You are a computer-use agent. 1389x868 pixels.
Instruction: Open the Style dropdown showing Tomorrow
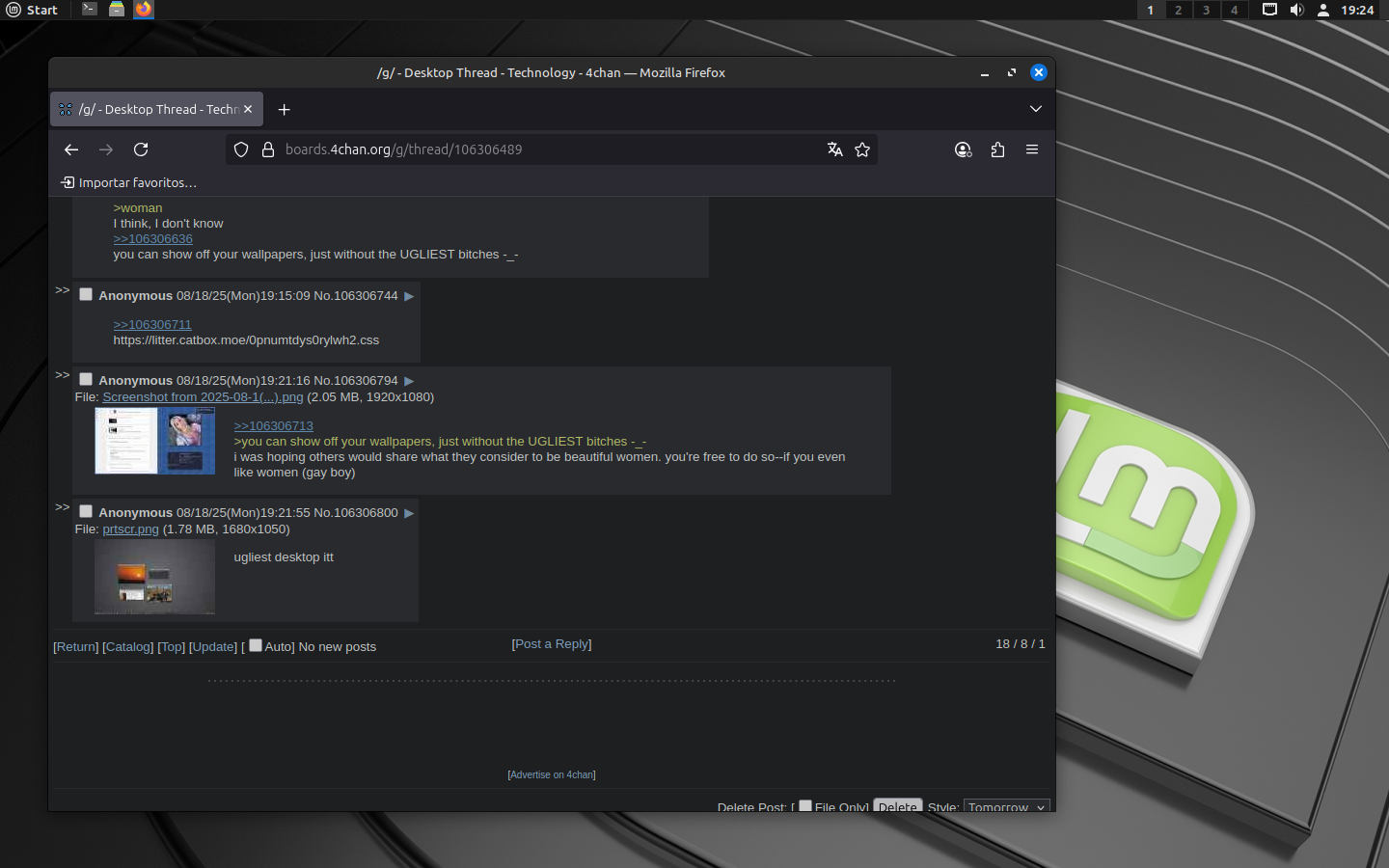pyautogui.click(x=1006, y=806)
